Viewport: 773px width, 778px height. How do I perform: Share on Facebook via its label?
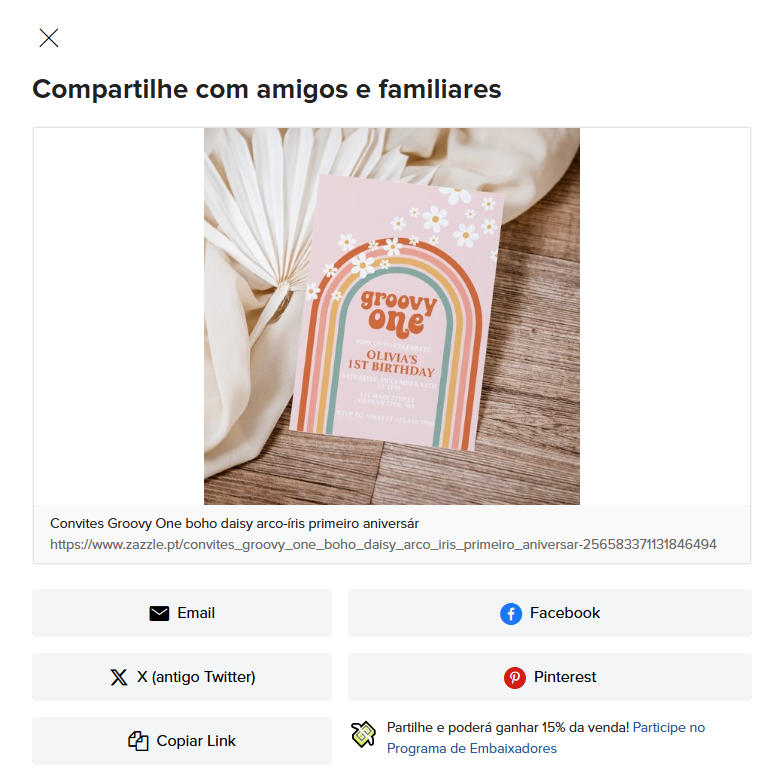[x=565, y=613]
